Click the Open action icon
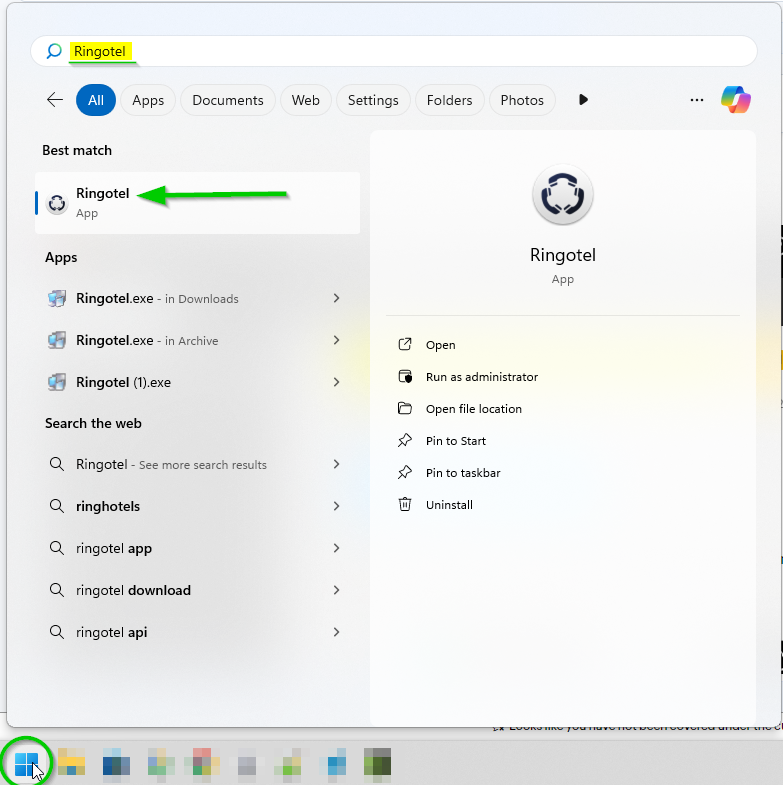This screenshot has height=785, width=783. pyautogui.click(x=405, y=344)
